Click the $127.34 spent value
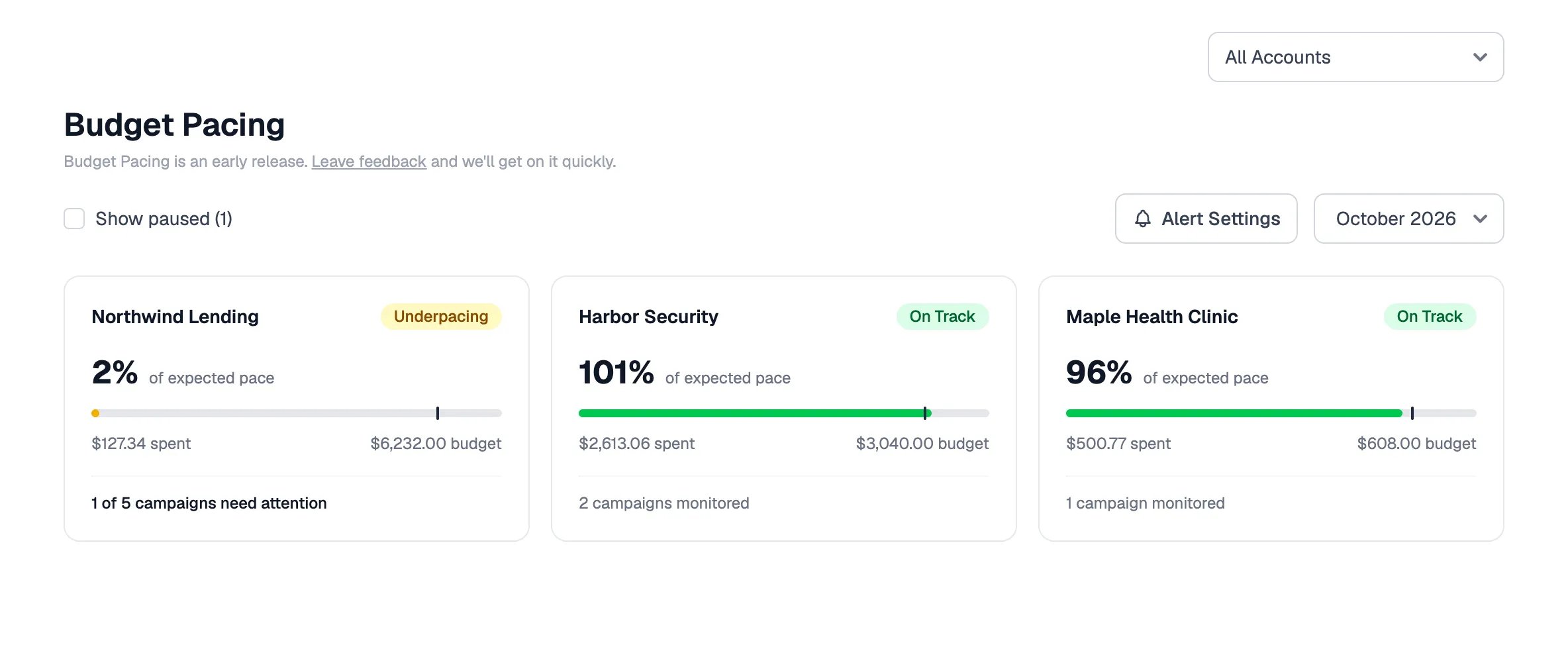Viewport: 1568px width, 649px height. tap(141, 444)
